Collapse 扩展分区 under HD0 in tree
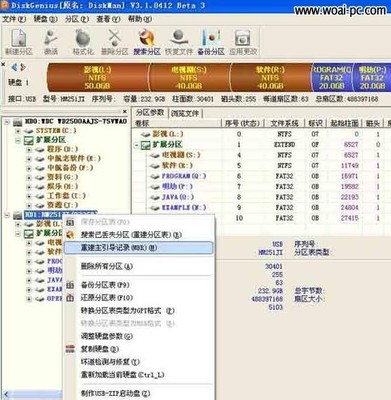Image resolution: width=391 pixels, height=400 pixels. [18, 140]
